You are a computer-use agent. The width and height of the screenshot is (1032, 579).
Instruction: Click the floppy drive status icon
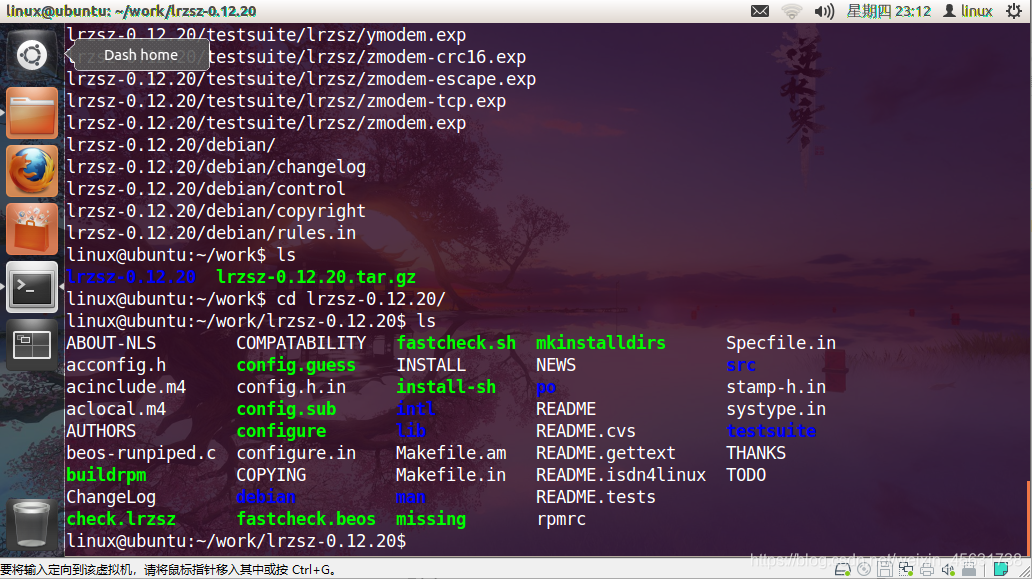[x=885, y=568]
